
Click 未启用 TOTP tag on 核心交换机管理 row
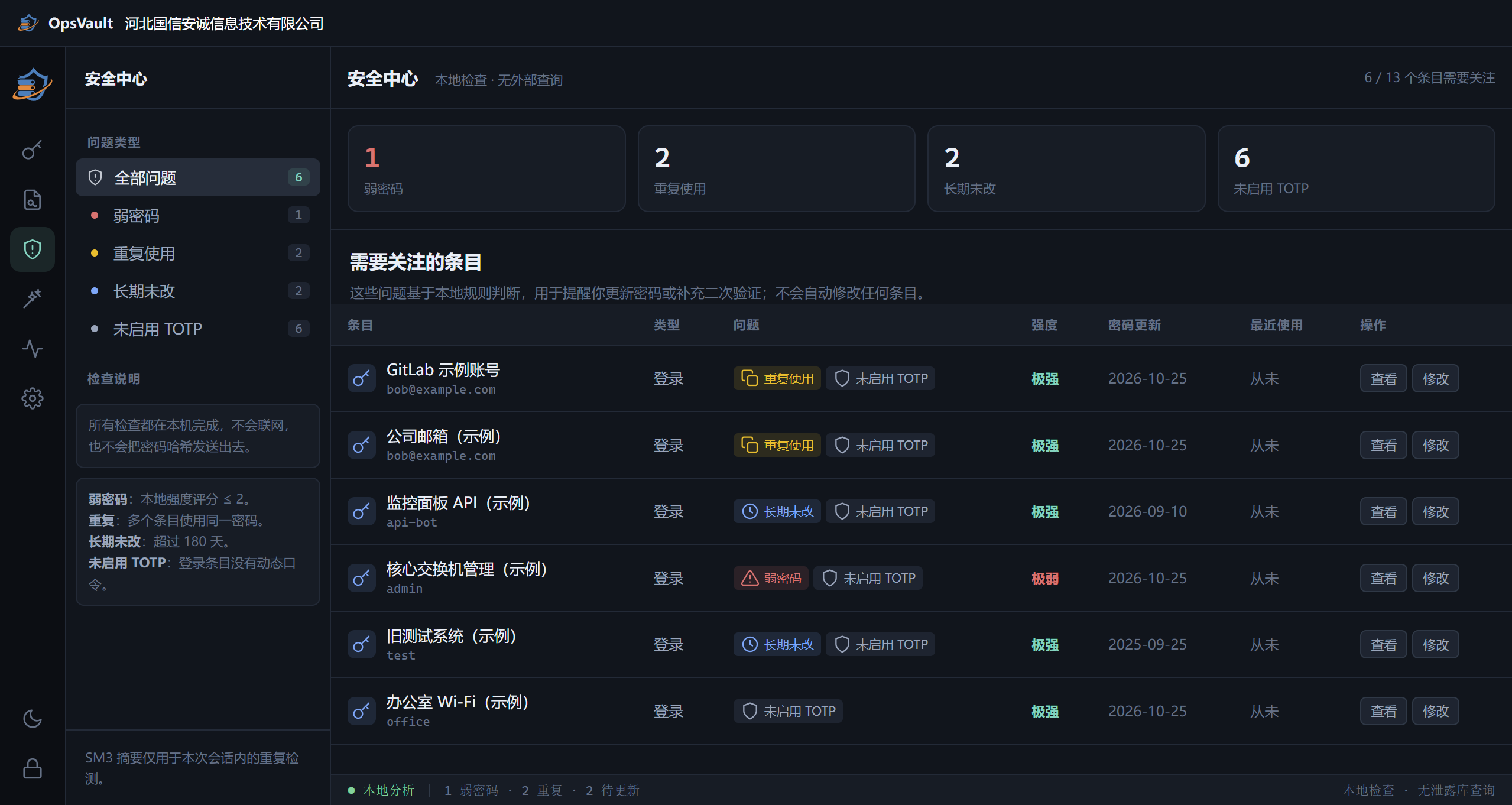[868, 578]
